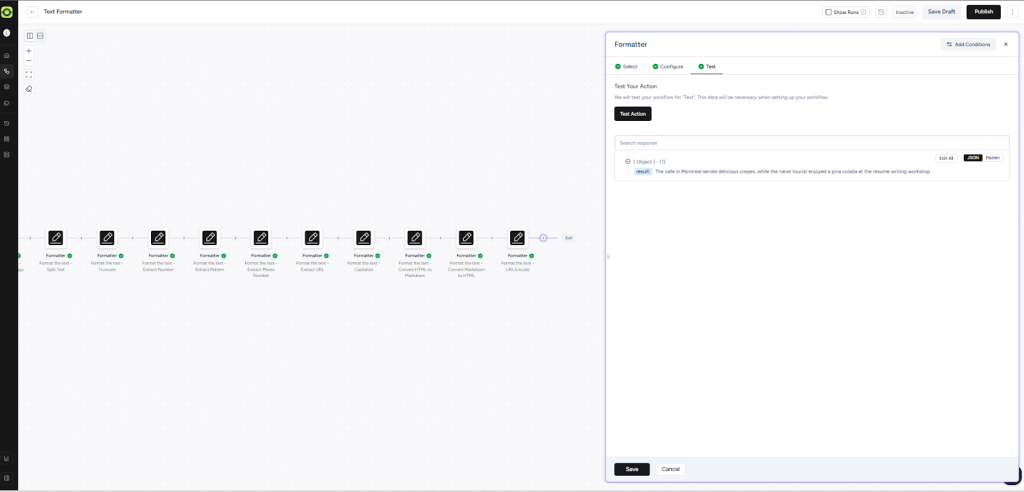Select the URL Encode formatter node
This screenshot has height=492, width=1024.
517,238
